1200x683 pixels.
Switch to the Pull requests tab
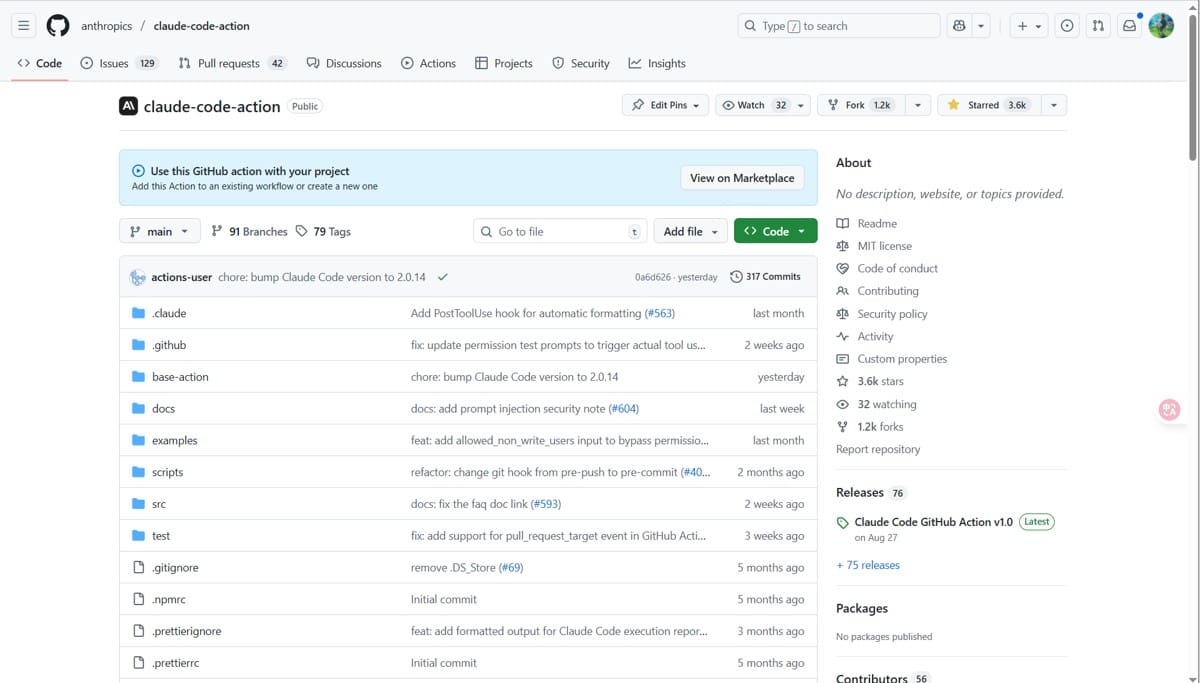tap(232, 63)
